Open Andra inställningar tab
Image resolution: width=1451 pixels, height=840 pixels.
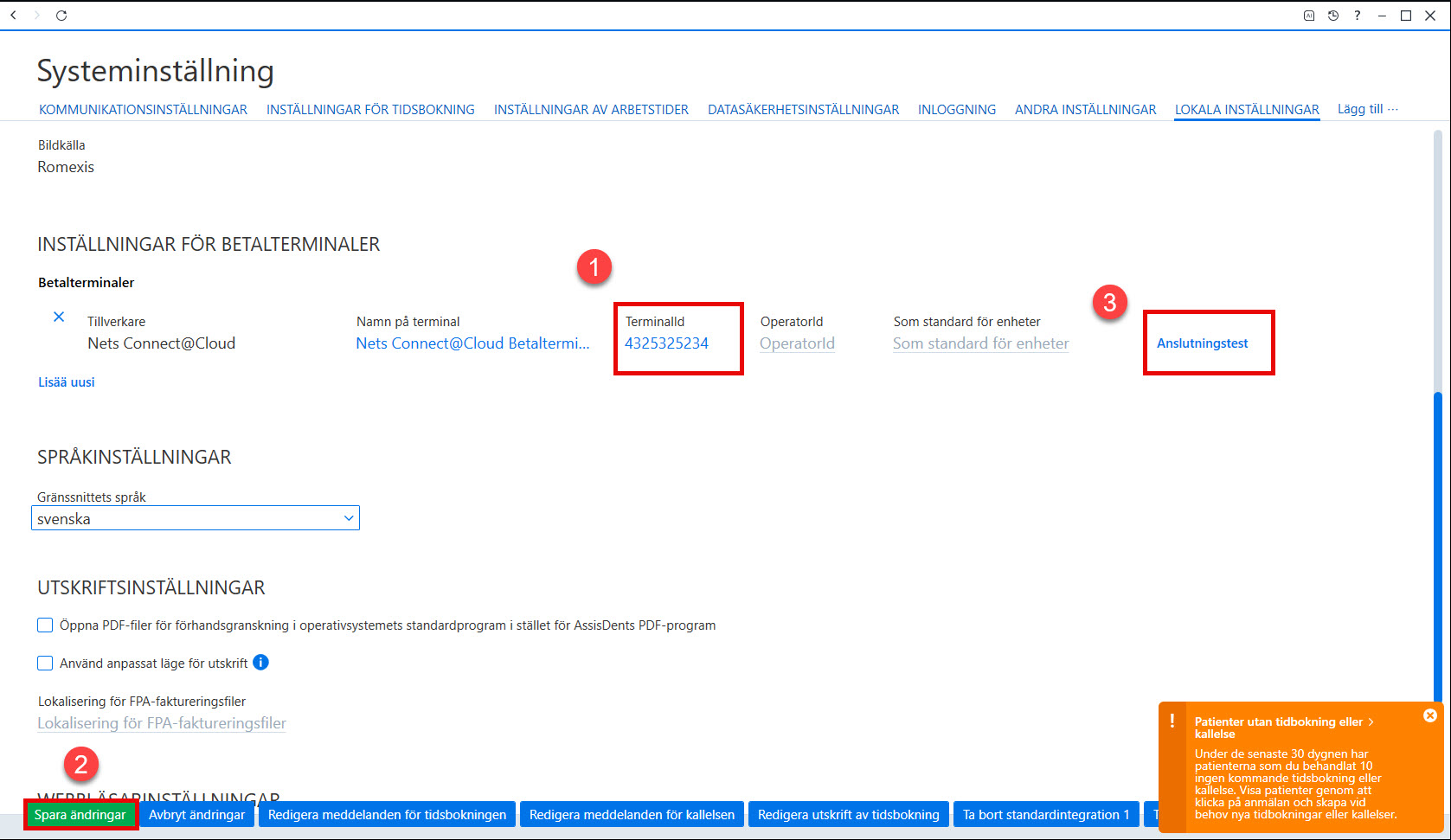[x=1085, y=110]
